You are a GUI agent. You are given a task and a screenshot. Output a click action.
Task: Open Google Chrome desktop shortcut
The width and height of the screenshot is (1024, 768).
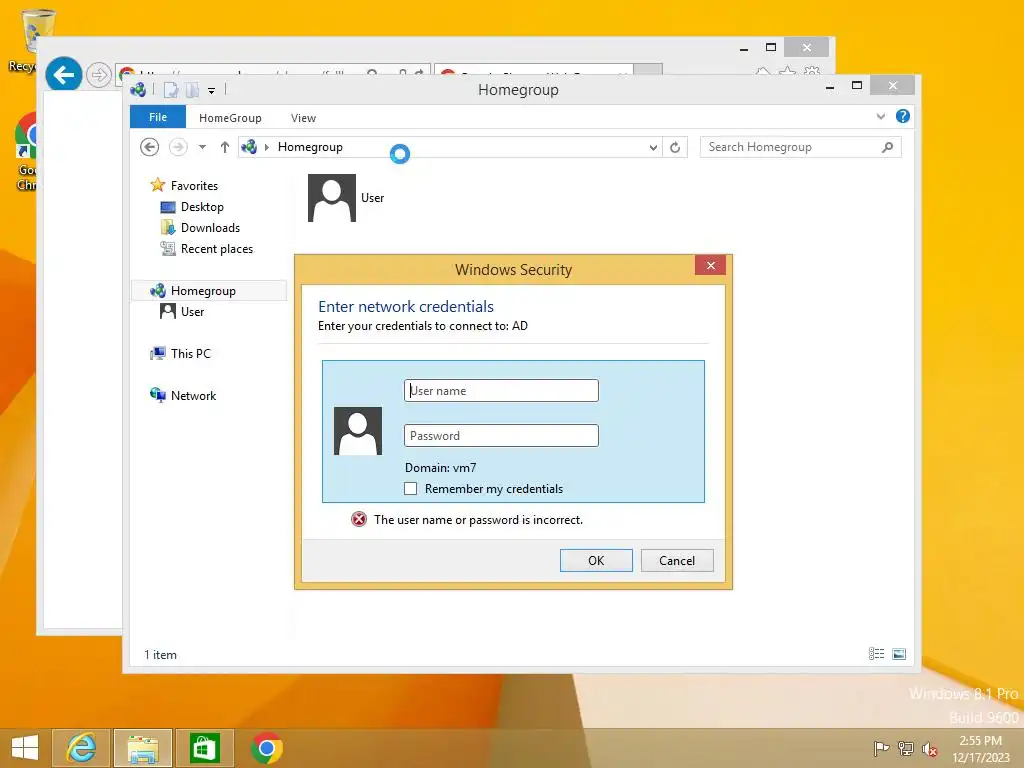point(26,152)
